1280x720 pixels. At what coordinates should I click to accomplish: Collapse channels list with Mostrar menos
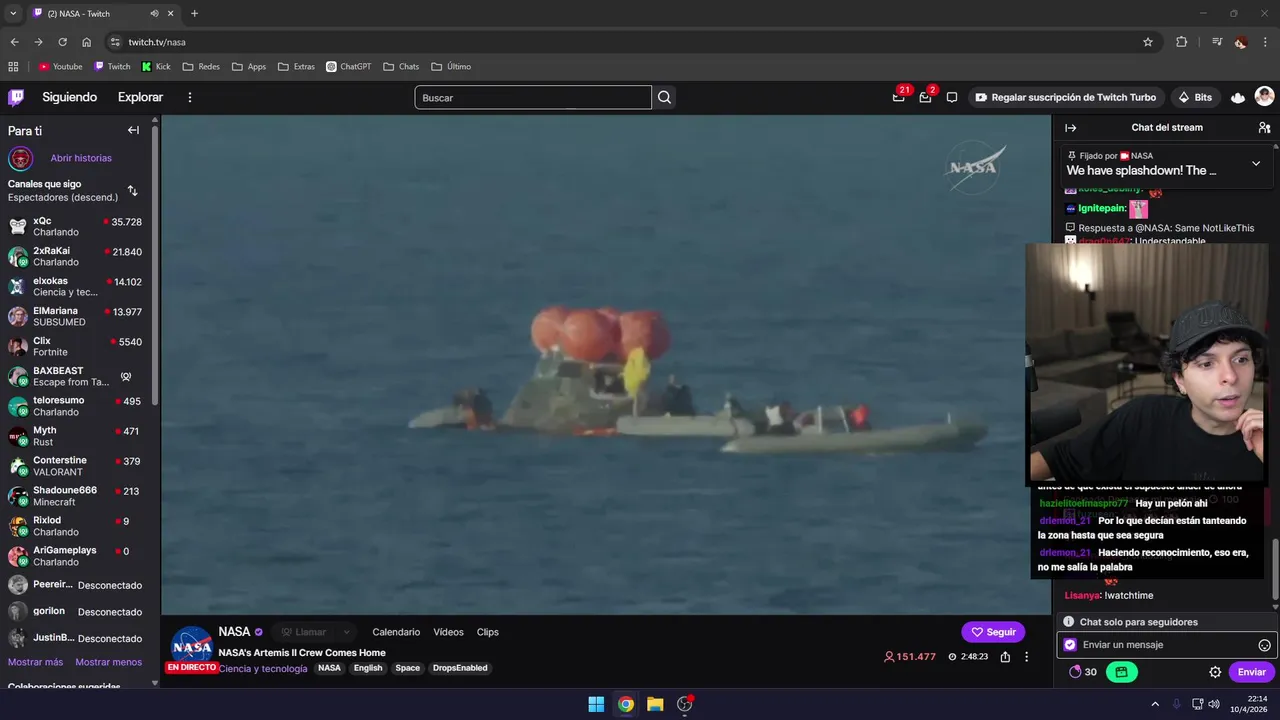[108, 662]
